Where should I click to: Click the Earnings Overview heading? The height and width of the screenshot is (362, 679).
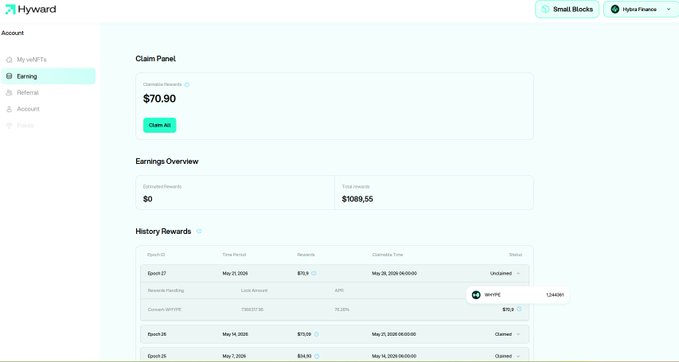click(x=167, y=162)
